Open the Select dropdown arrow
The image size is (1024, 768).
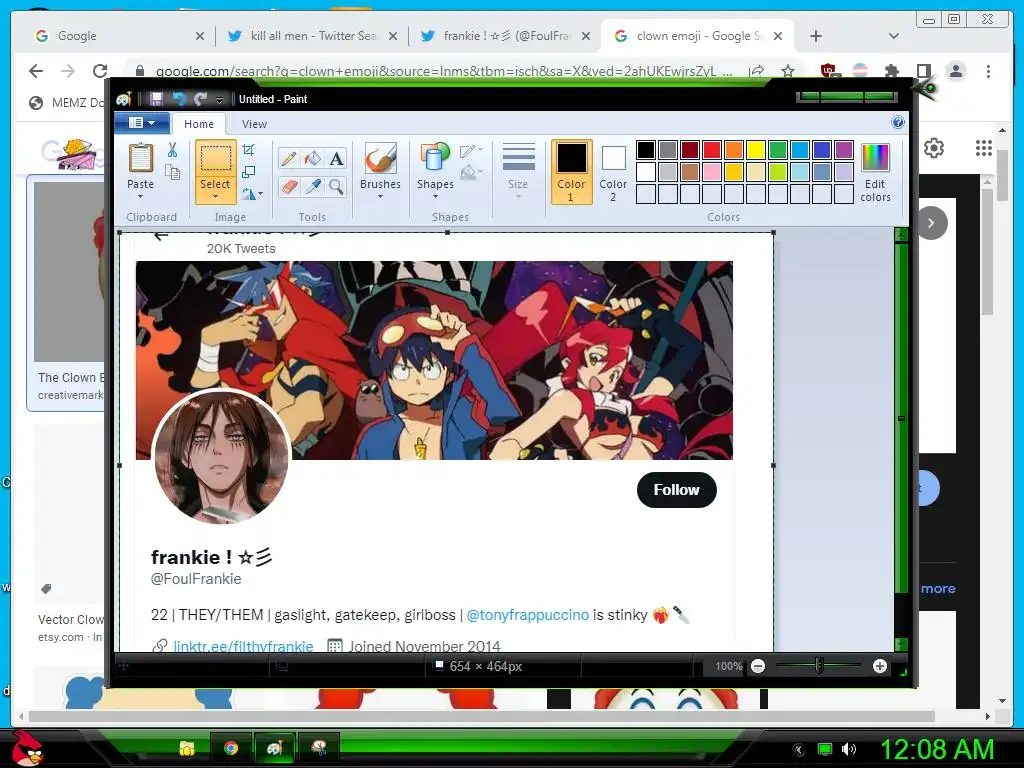tap(215, 197)
